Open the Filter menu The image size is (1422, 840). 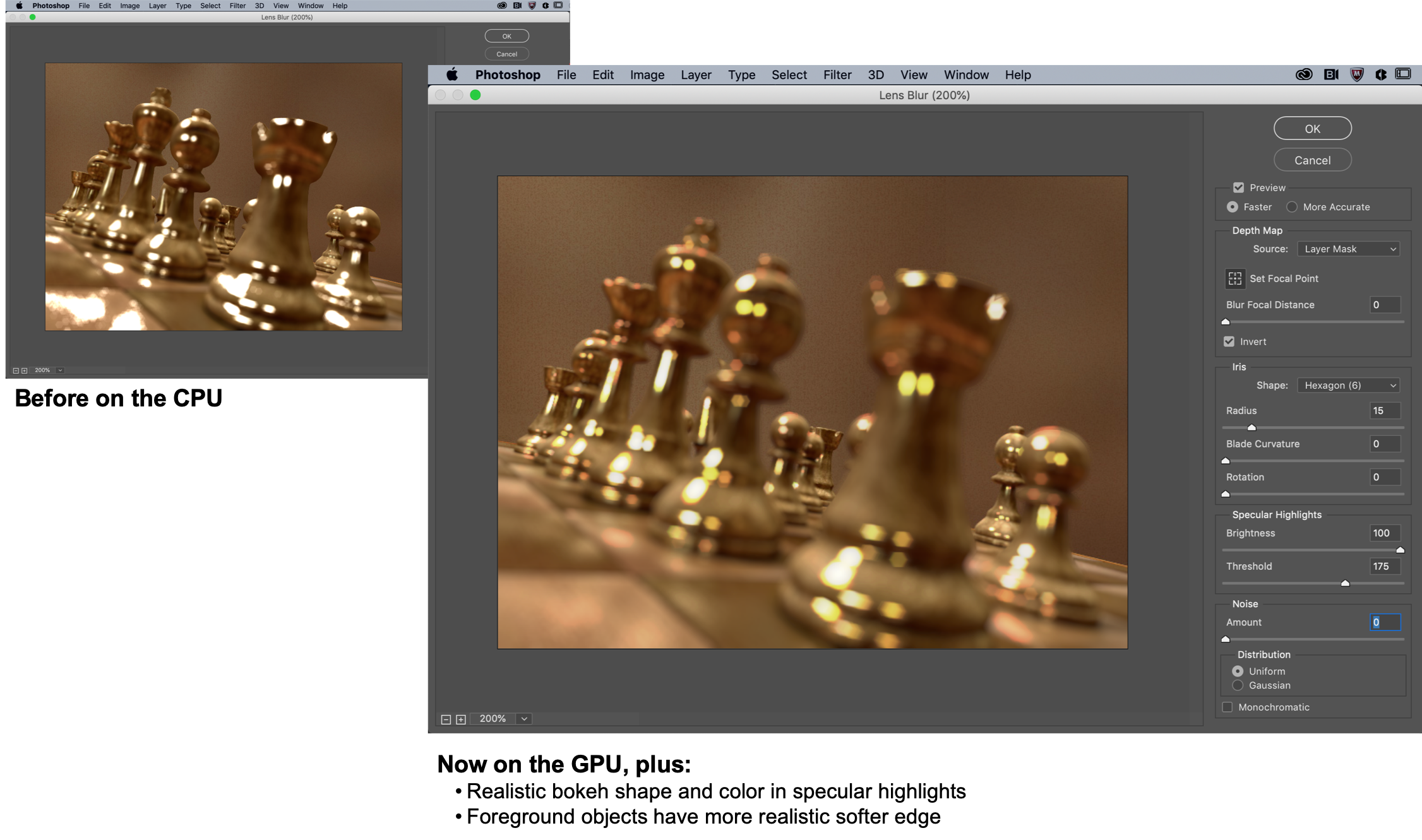(x=837, y=75)
